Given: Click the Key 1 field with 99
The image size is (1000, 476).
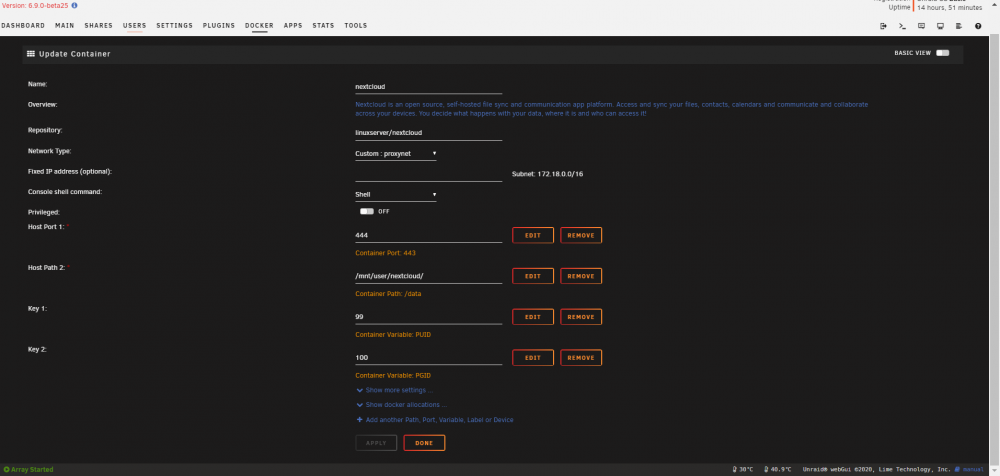Looking at the screenshot, I should 429,317.
